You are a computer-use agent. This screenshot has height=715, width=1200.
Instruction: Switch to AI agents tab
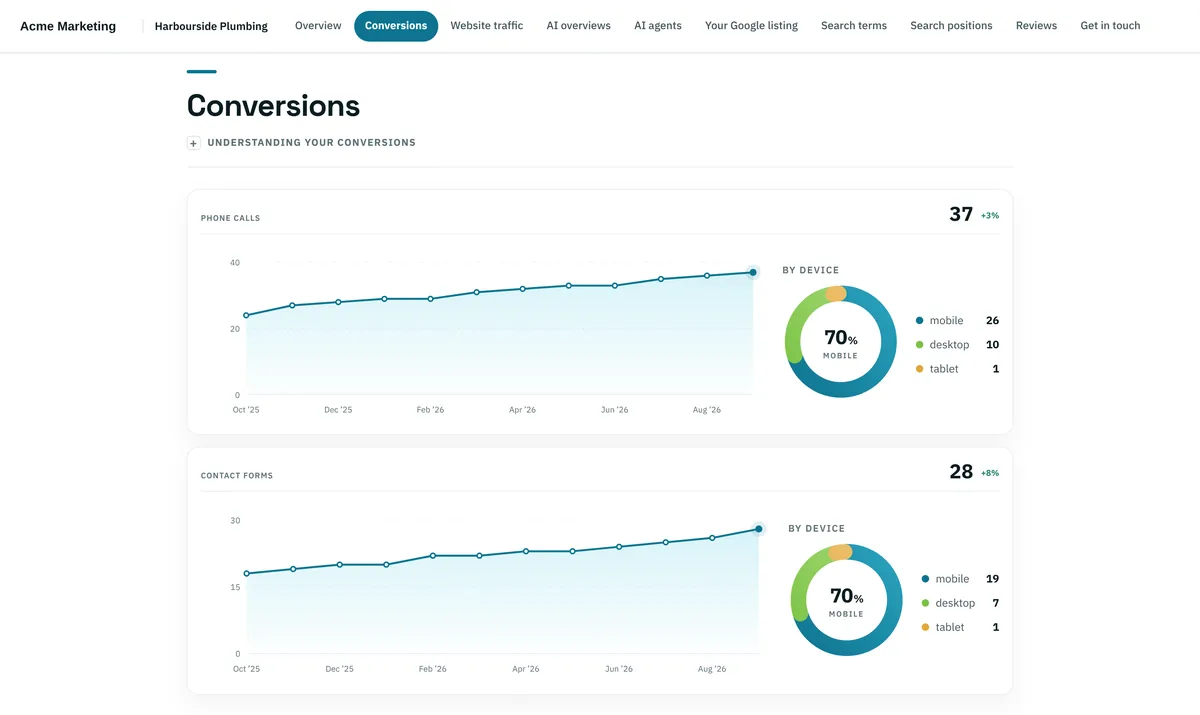pyautogui.click(x=658, y=26)
